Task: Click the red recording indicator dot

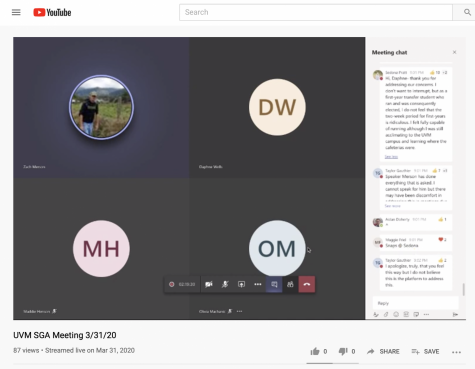Action: click(172, 284)
